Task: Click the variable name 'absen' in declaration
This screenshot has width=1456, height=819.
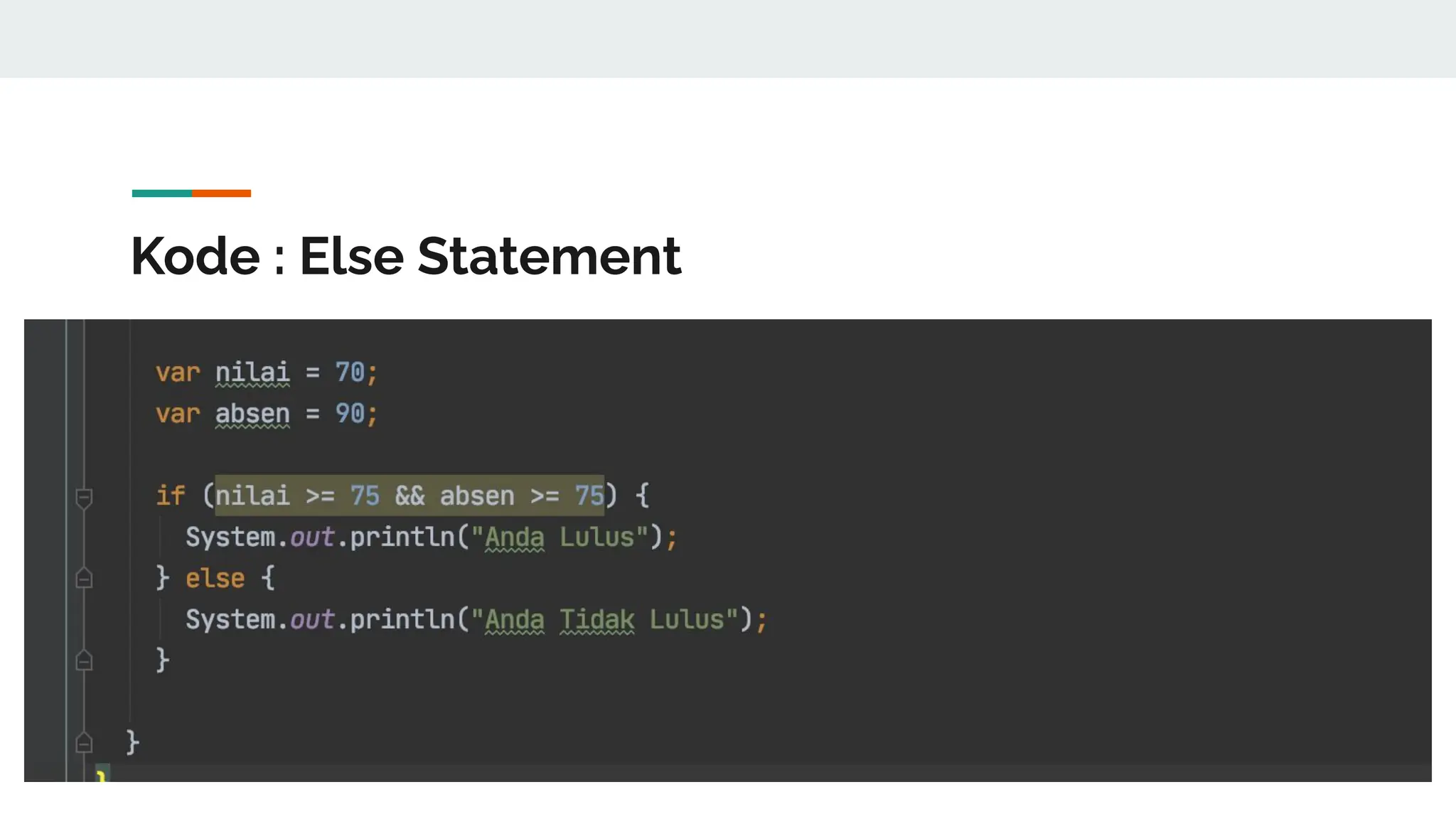Action: 252,414
